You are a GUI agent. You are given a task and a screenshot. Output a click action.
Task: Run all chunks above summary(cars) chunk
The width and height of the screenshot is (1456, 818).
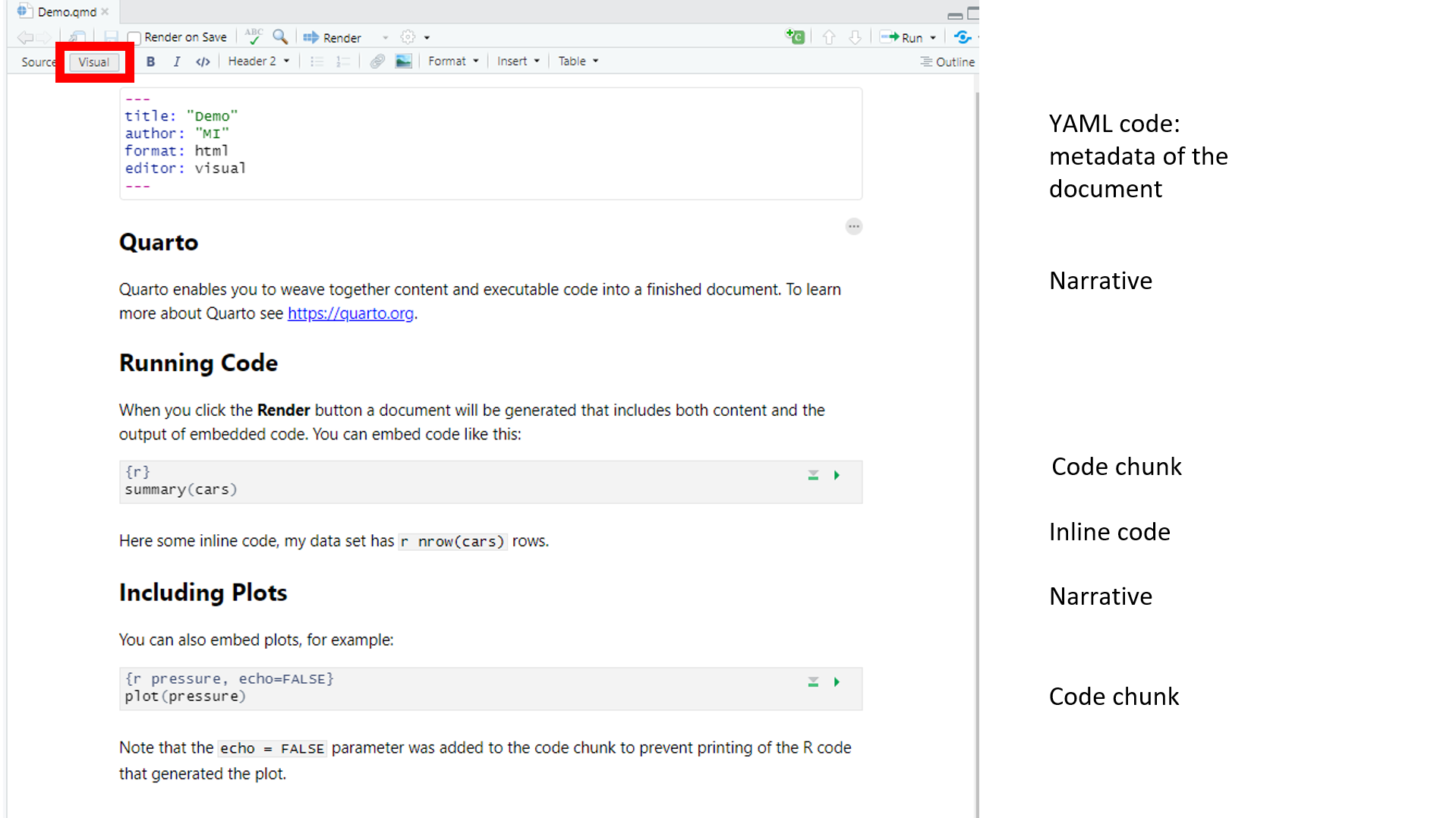click(813, 475)
